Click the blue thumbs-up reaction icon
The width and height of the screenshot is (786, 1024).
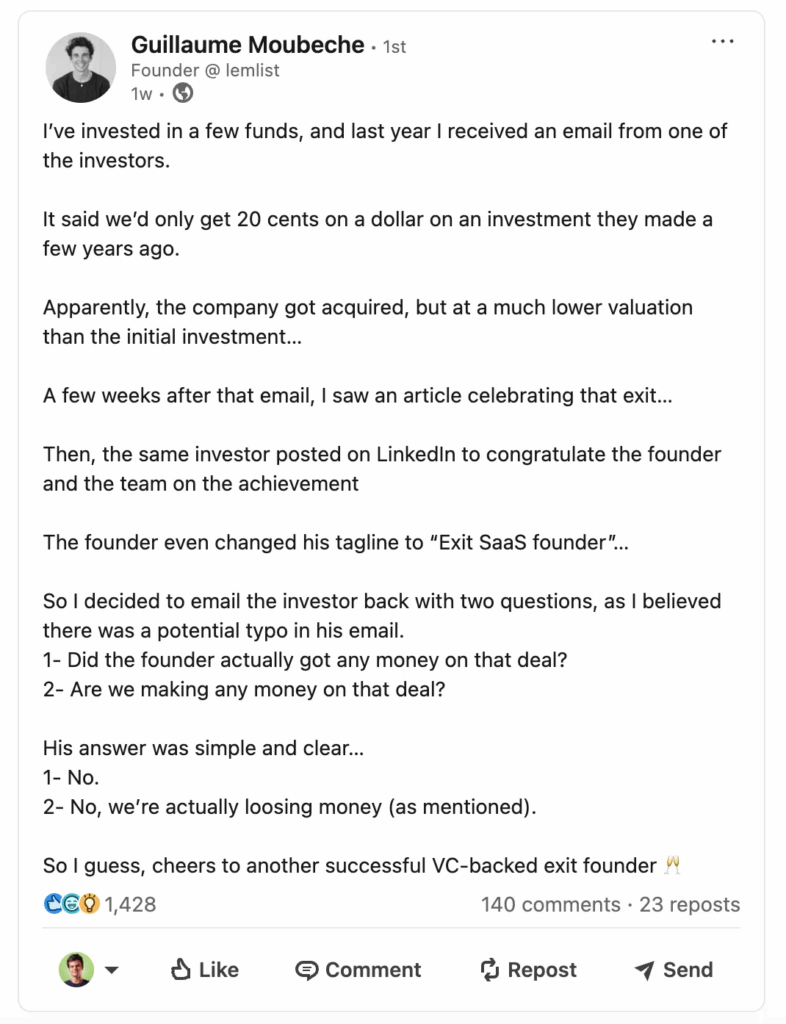coord(53,904)
